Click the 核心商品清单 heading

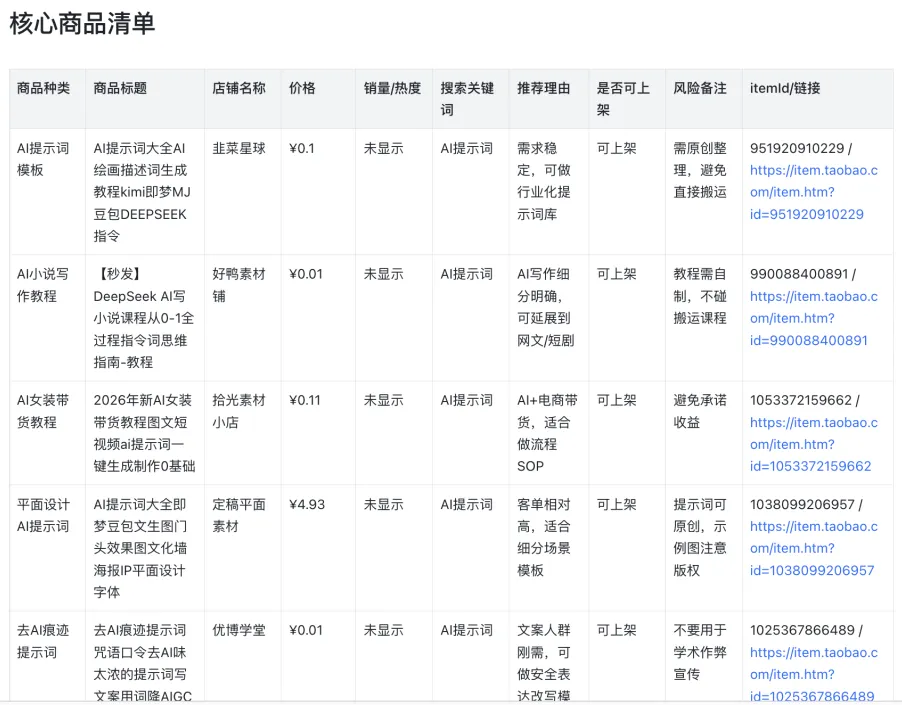coord(82,24)
